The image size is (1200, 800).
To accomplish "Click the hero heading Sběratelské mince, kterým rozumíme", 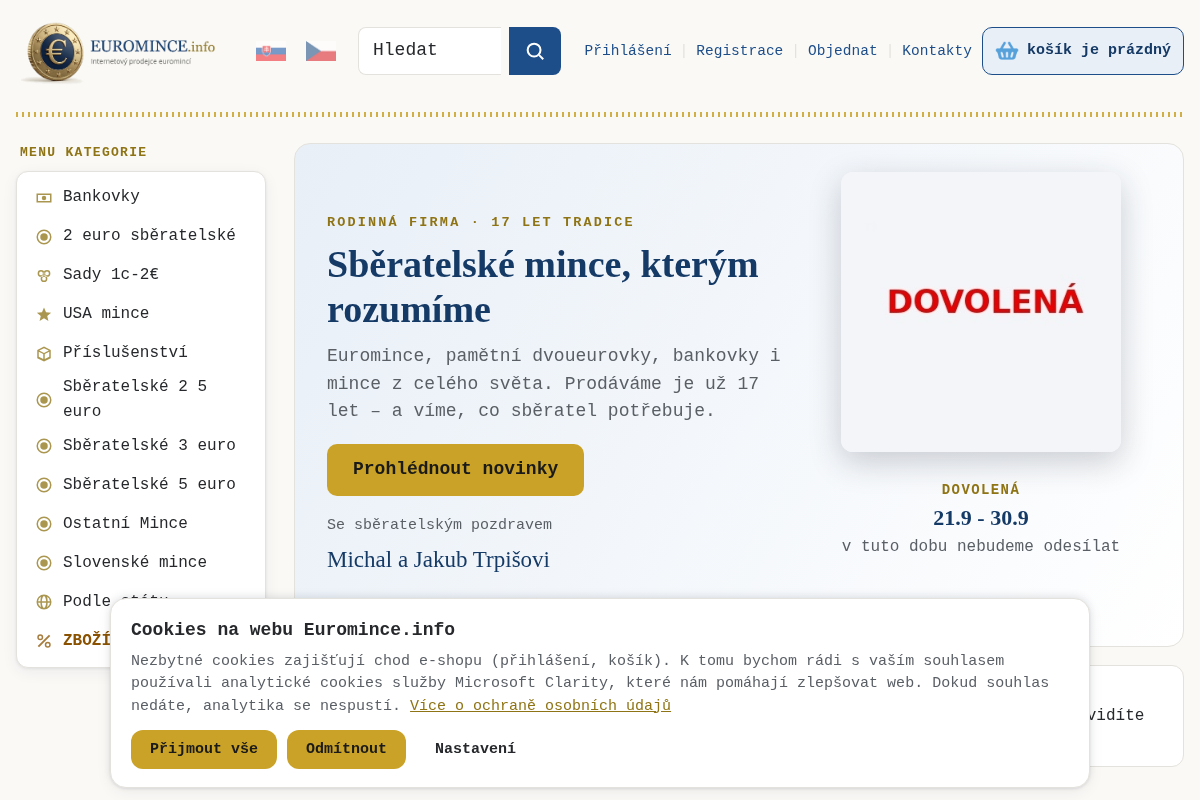I will coord(543,286).
